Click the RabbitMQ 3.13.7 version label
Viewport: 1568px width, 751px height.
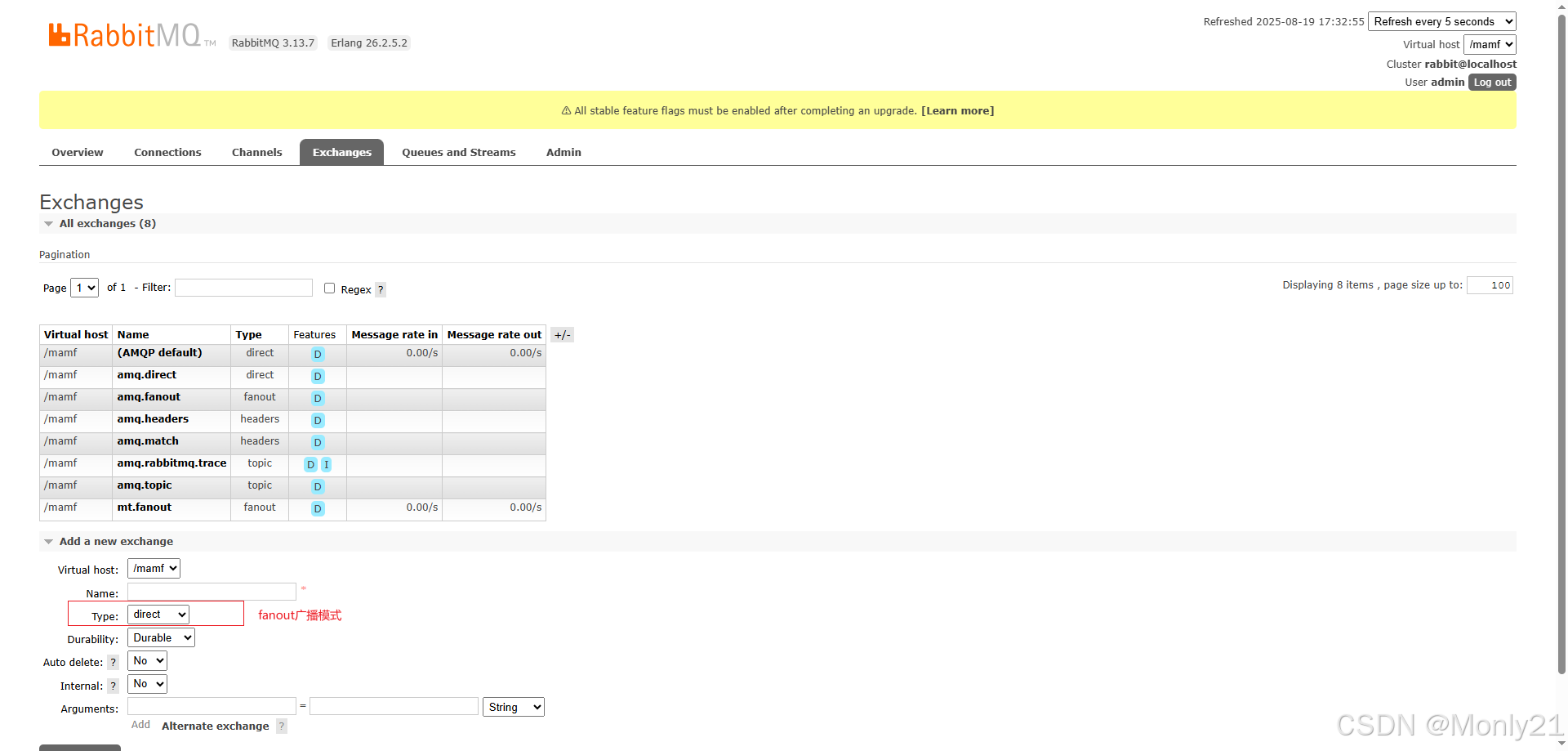273,43
